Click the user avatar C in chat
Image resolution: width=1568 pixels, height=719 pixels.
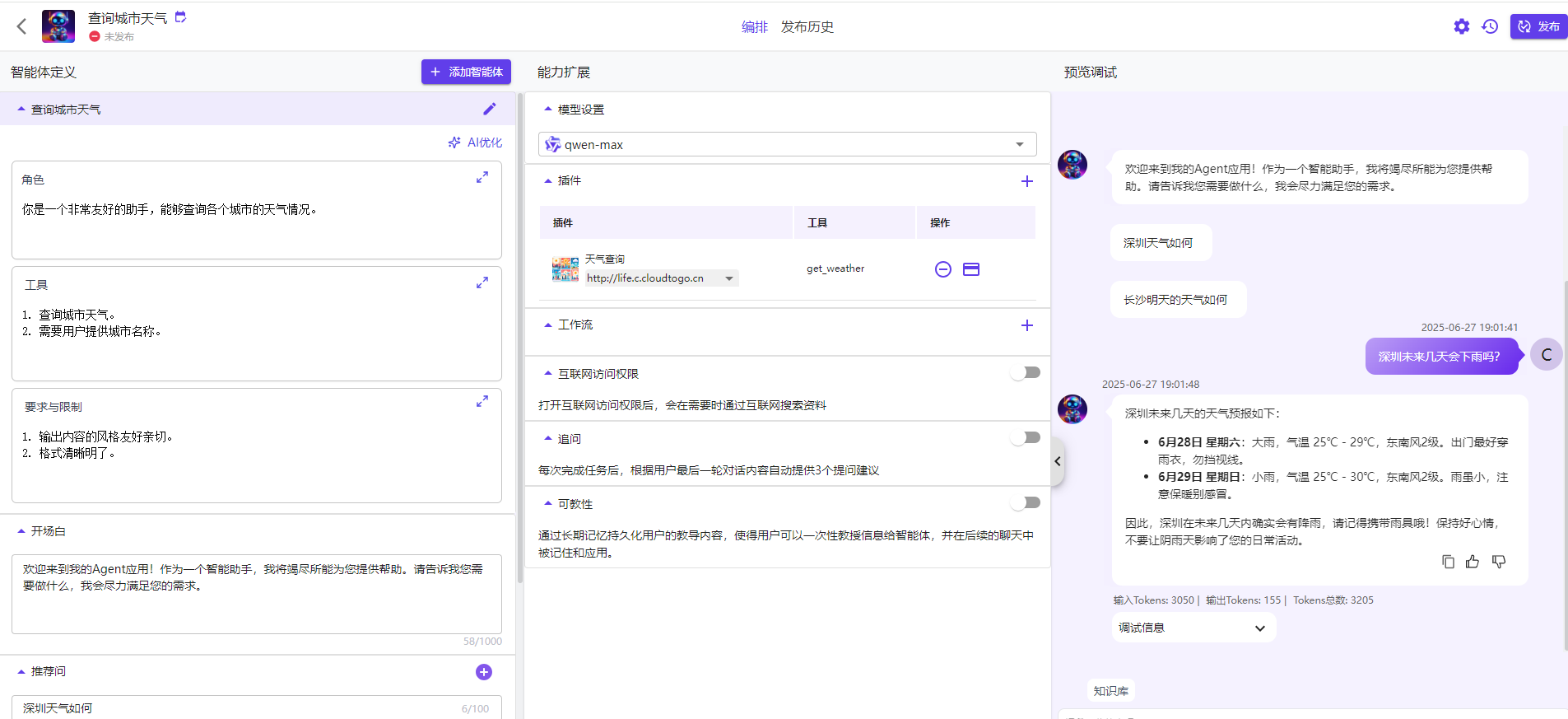click(1546, 355)
